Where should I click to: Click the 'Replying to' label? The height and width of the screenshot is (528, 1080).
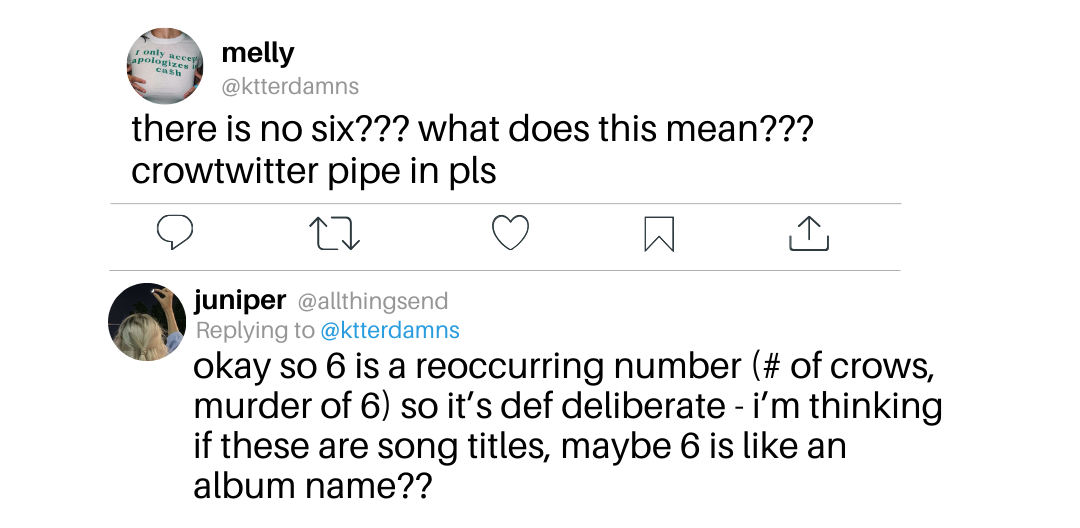(x=255, y=330)
